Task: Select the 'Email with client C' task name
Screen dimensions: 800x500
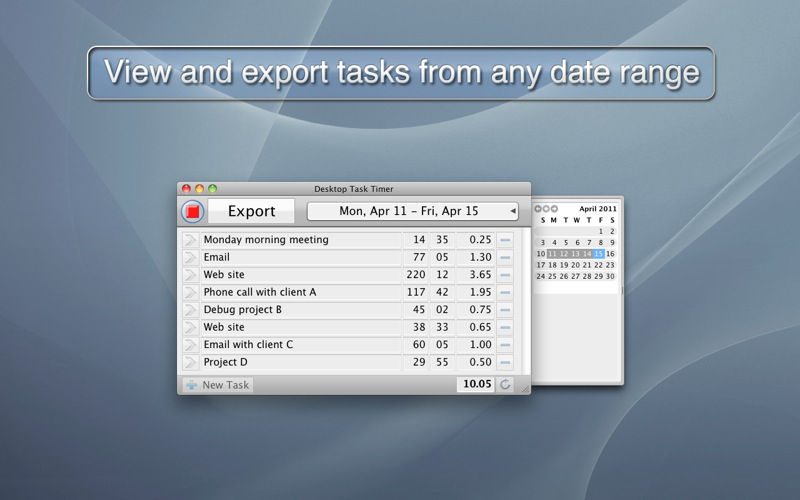Action: [x=301, y=344]
